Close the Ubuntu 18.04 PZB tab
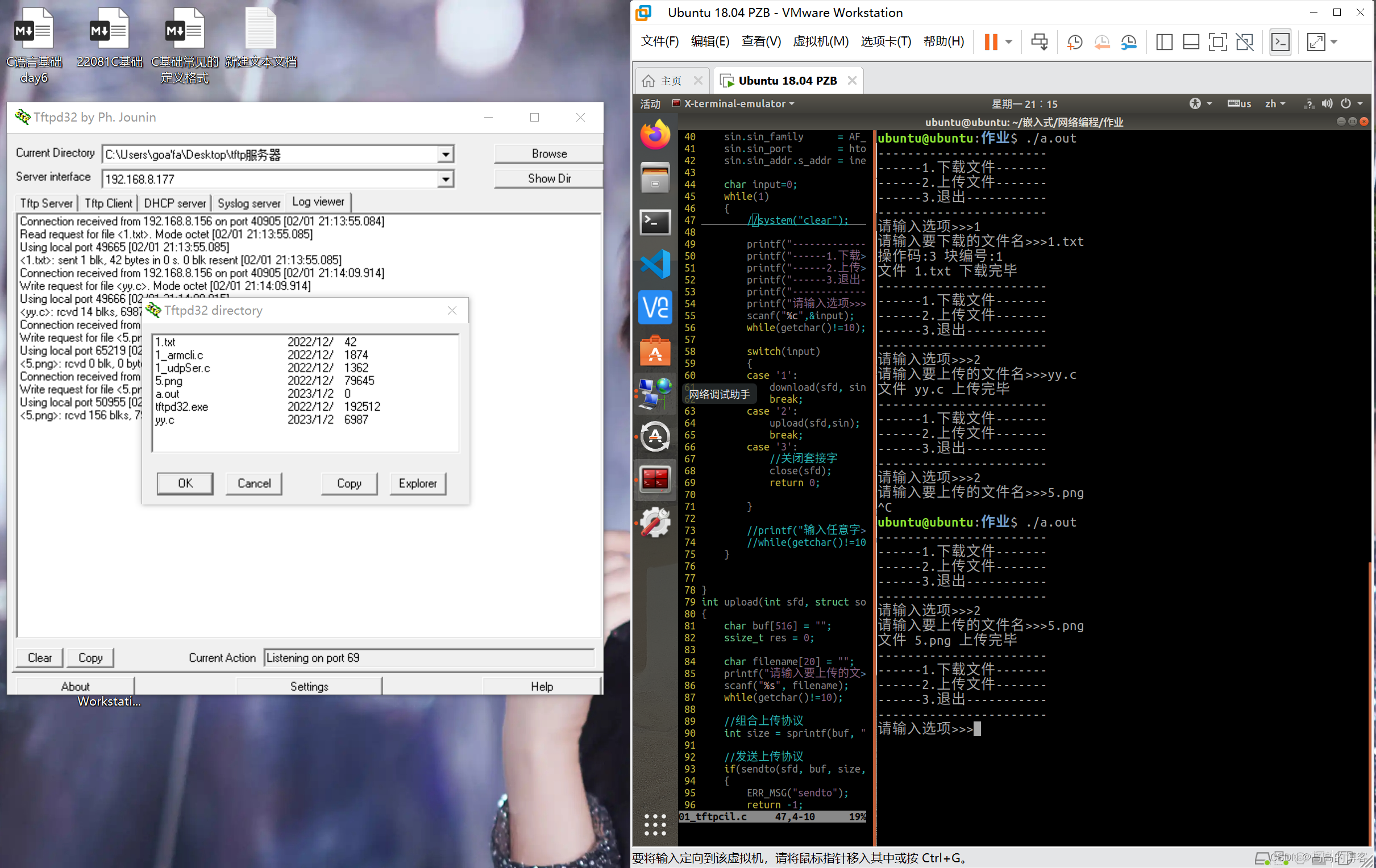1376x868 pixels. point(851,80)
